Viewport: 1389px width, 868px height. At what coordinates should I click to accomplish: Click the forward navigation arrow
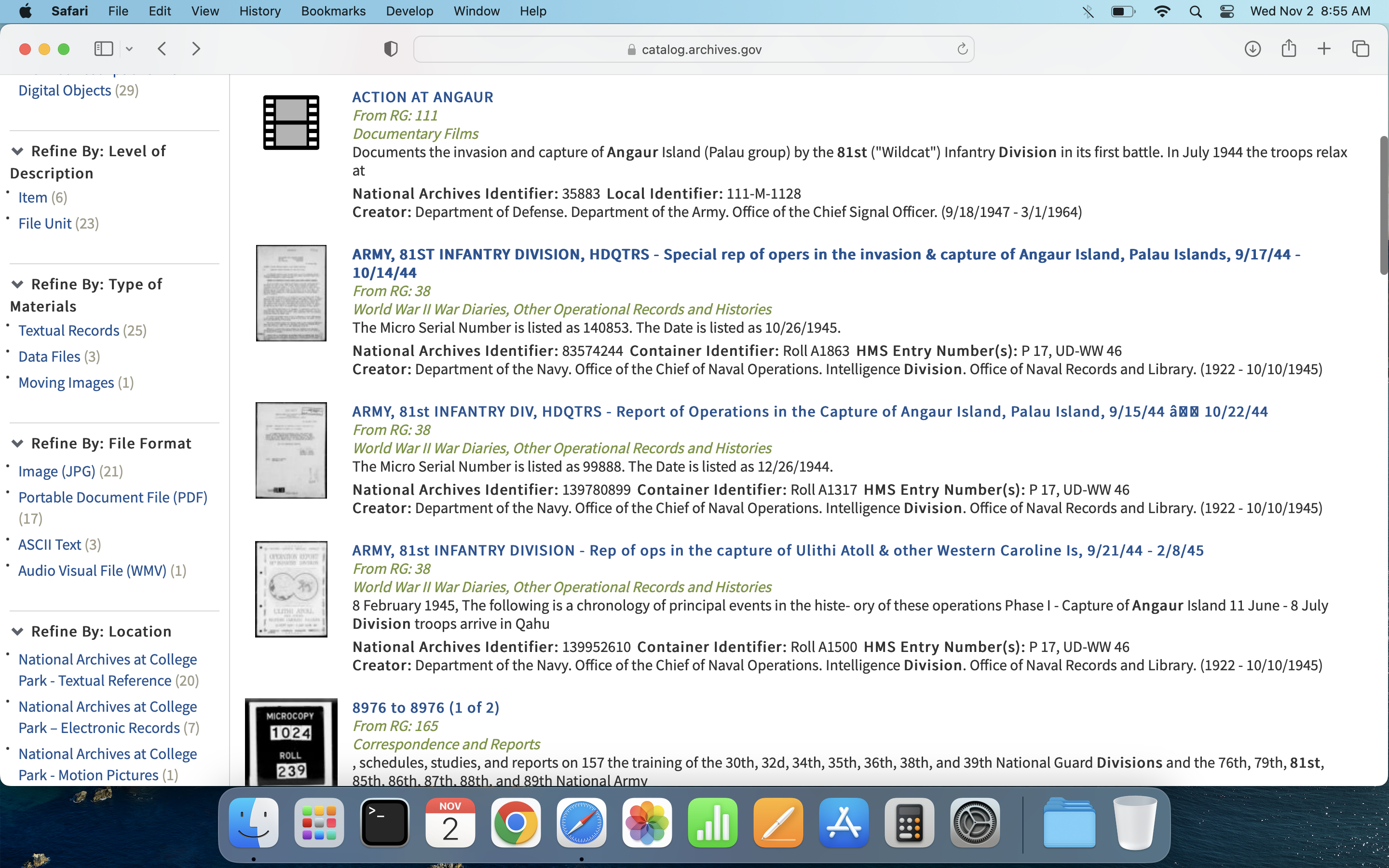[196, 49]
